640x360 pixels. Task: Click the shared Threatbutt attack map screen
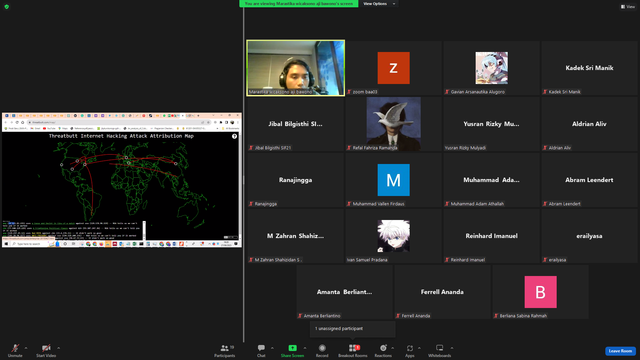122,180
